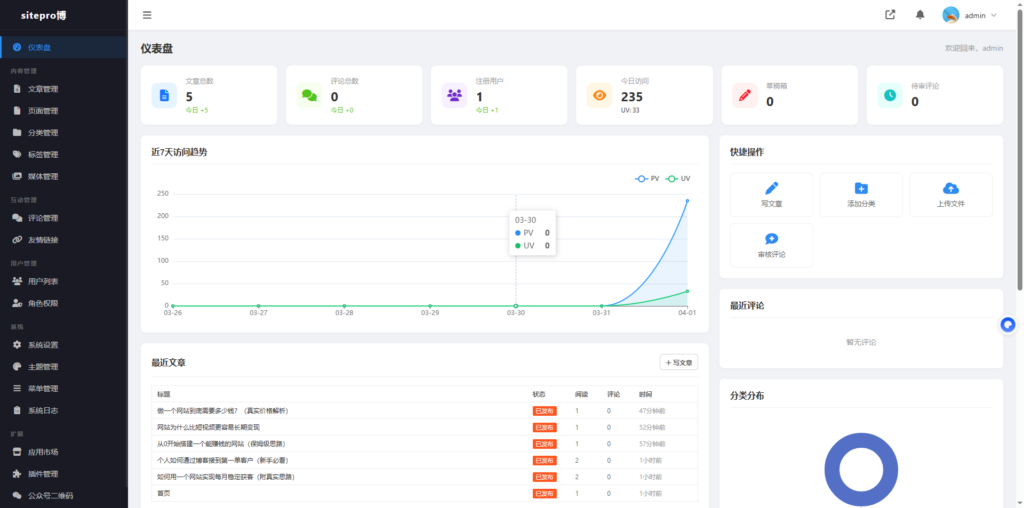Open the external site link icon
Viewport: 1024px width, 508px height.
point(890,15)
